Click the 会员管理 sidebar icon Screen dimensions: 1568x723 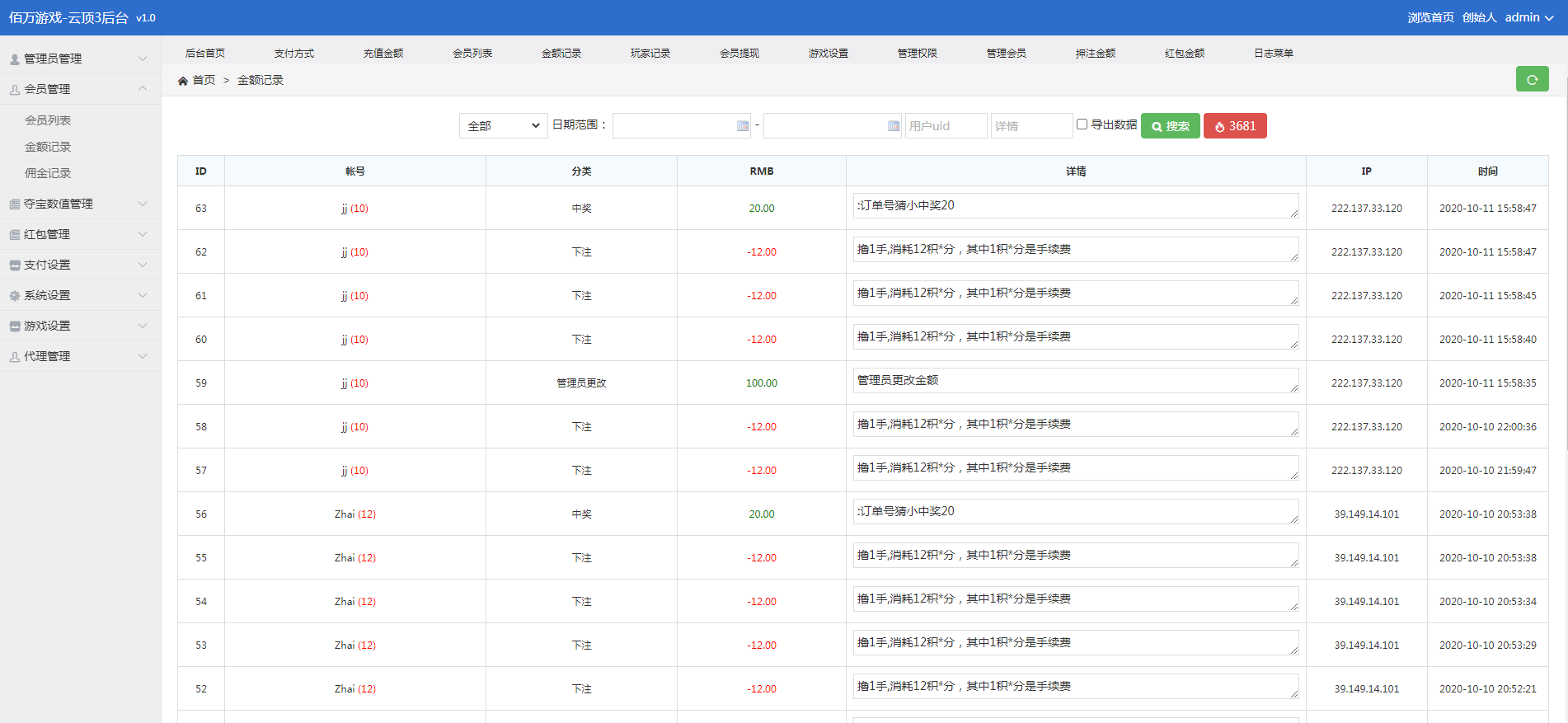[15, 90]
